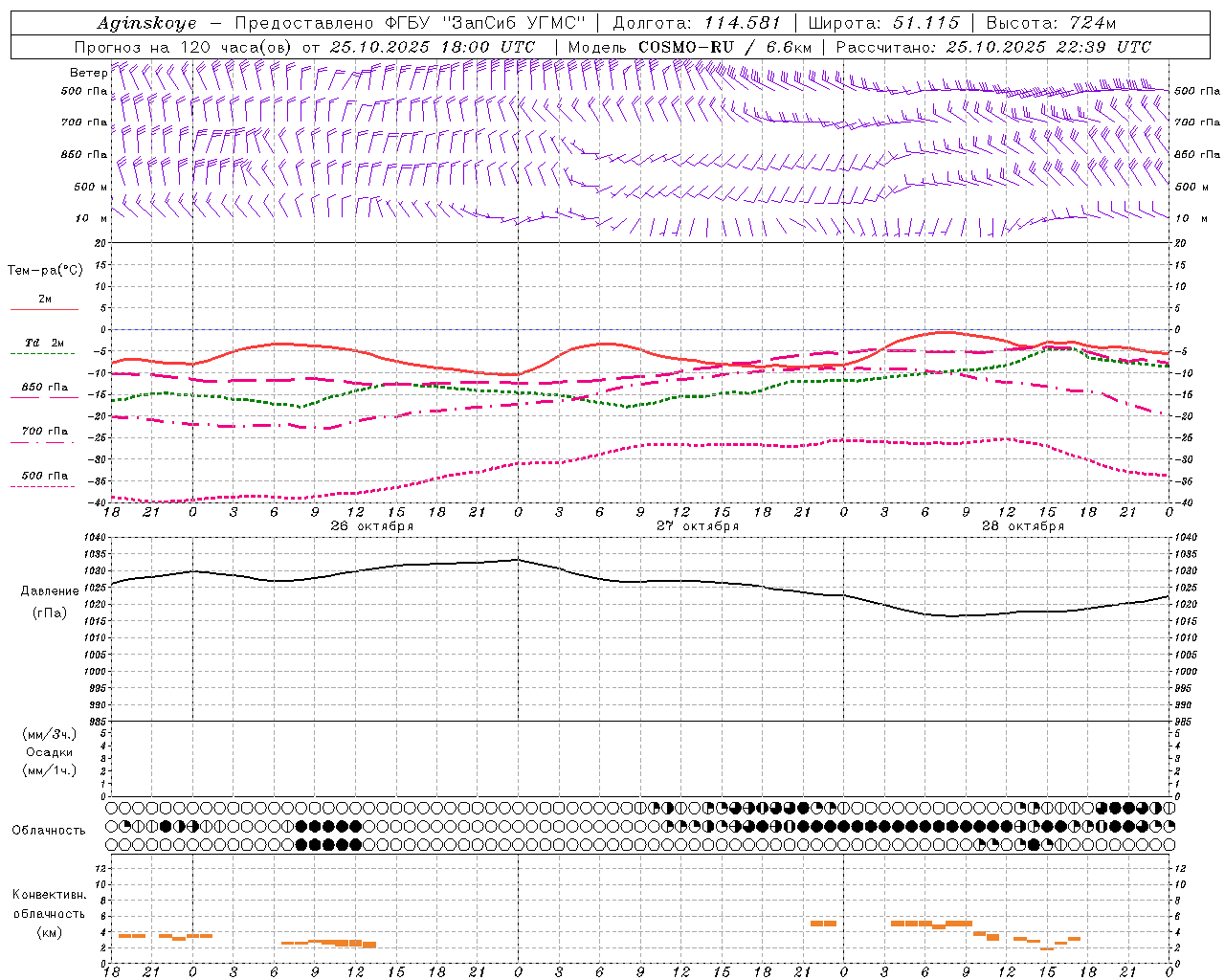The height and width of the screenshot is (980, 1225).
Task: Click the (мм/1ч.) precipitation unit label
Action: (50, 770)
